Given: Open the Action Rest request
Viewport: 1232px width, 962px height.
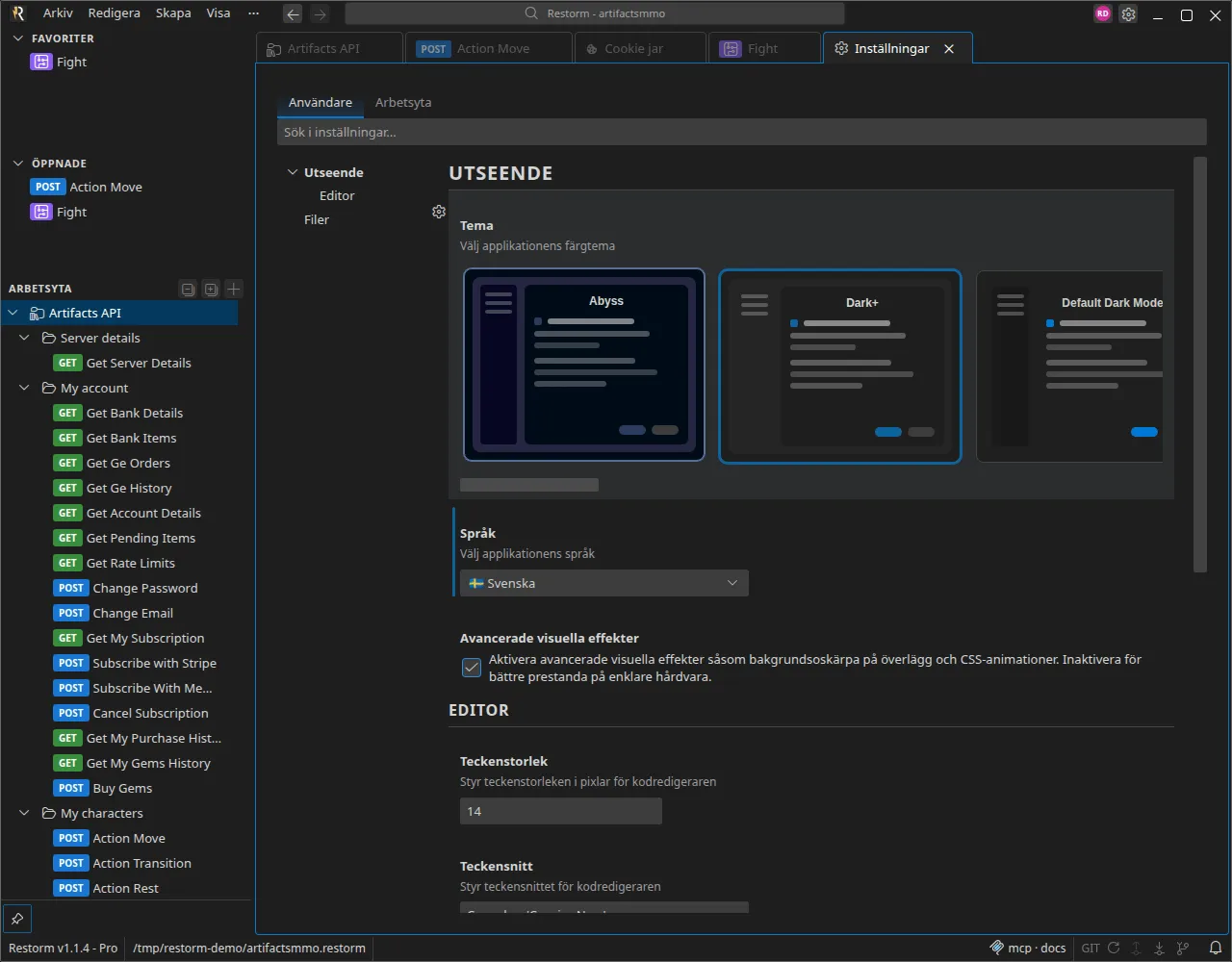Looking at the screenshot, I should click(107, 888).
